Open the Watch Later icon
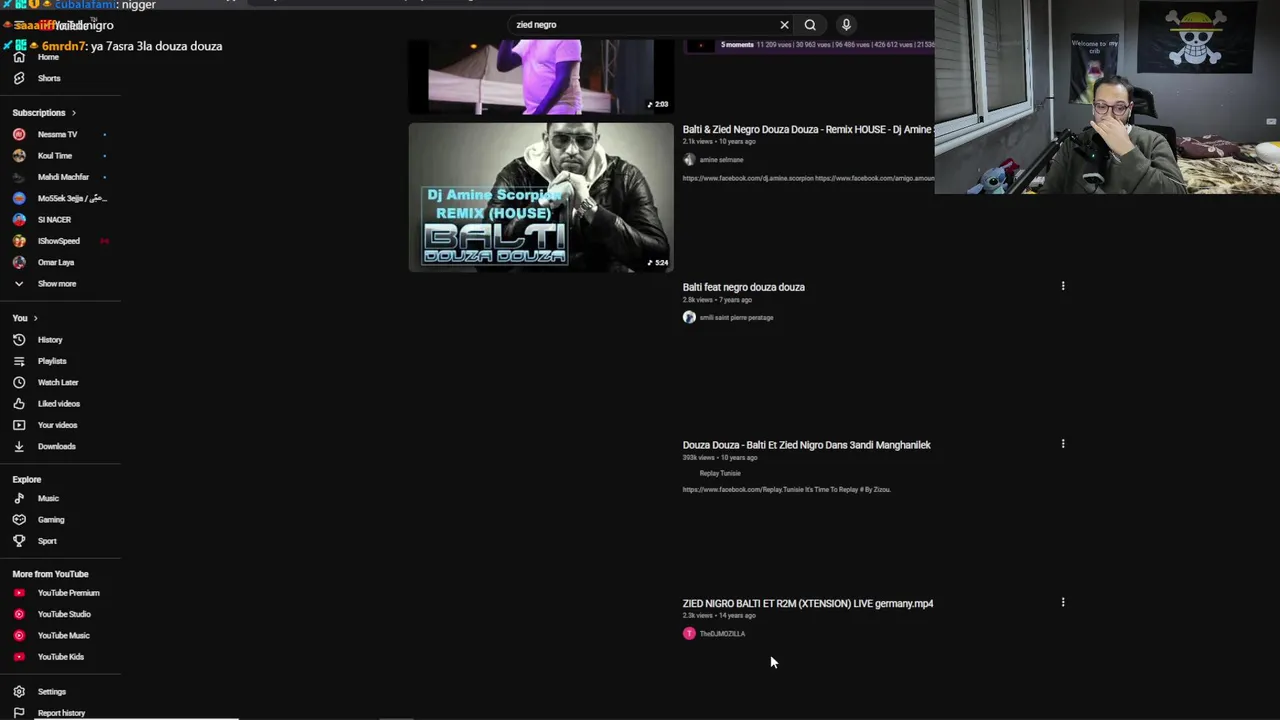The height and width of the screenshot is (720, 1280). [x=19, y=382]
